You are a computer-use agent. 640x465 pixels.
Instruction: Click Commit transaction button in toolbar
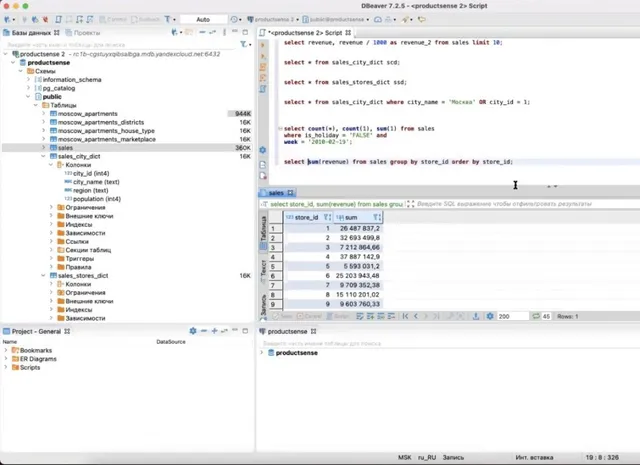(113, 19)
